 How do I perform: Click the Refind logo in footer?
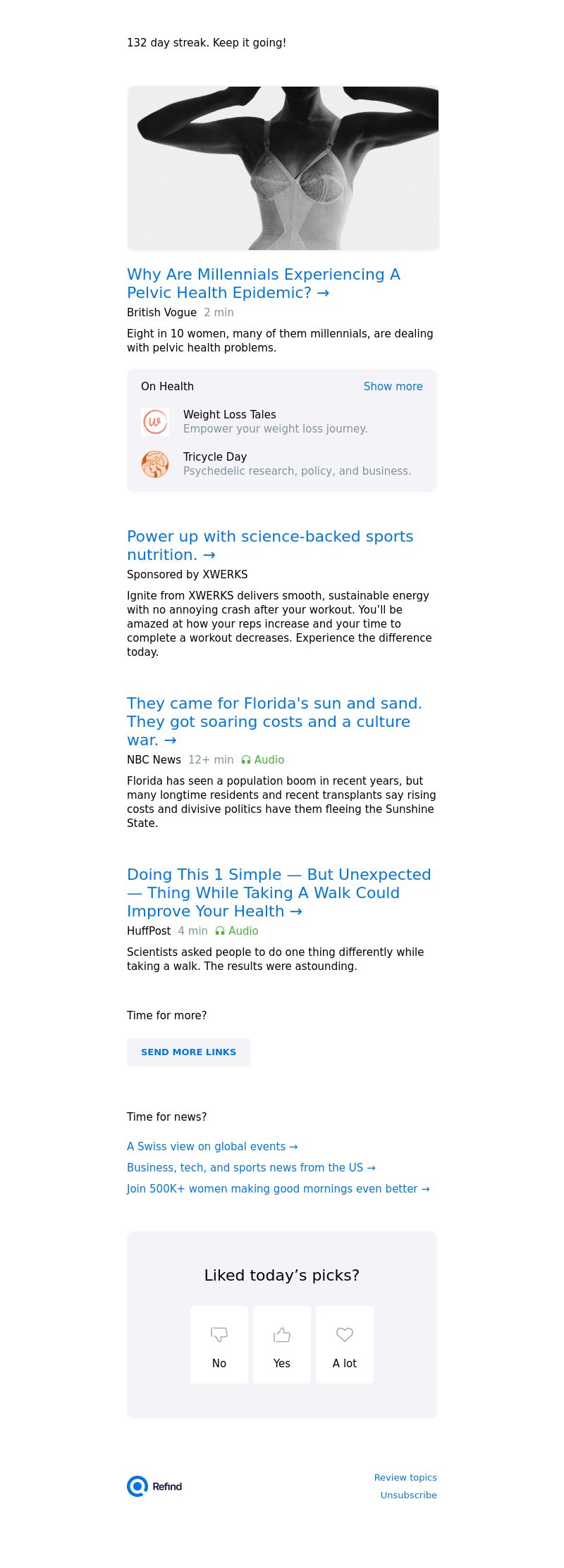click(x=155, y=1486)
